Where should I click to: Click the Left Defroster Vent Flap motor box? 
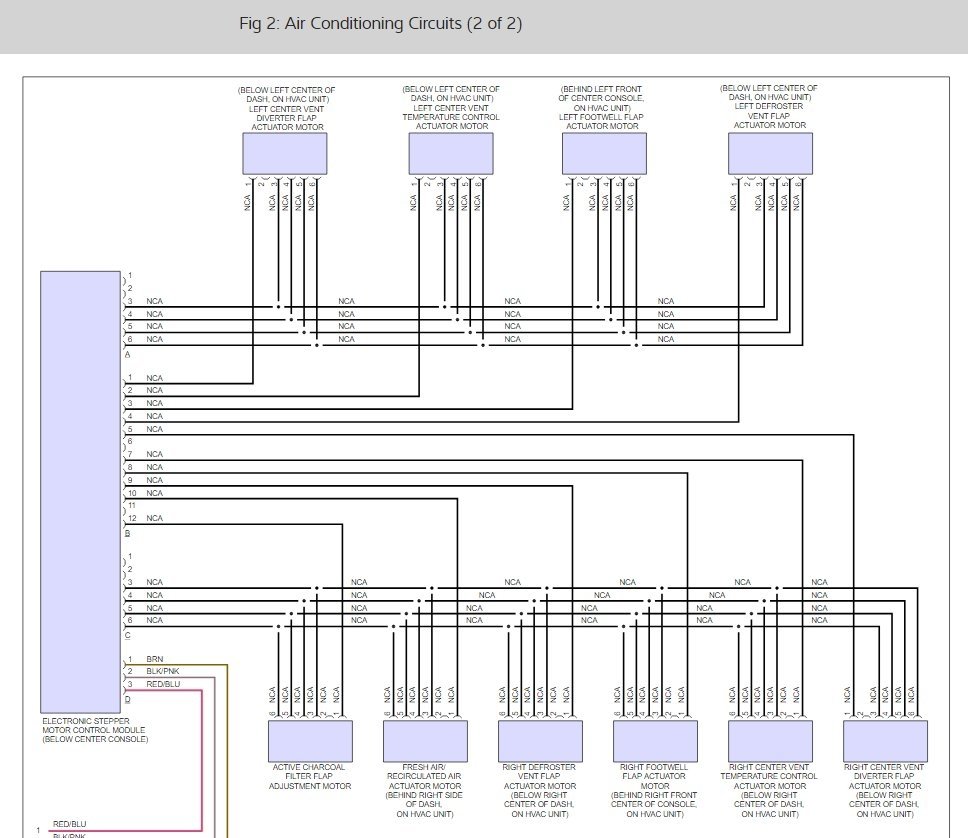(770, 153)
